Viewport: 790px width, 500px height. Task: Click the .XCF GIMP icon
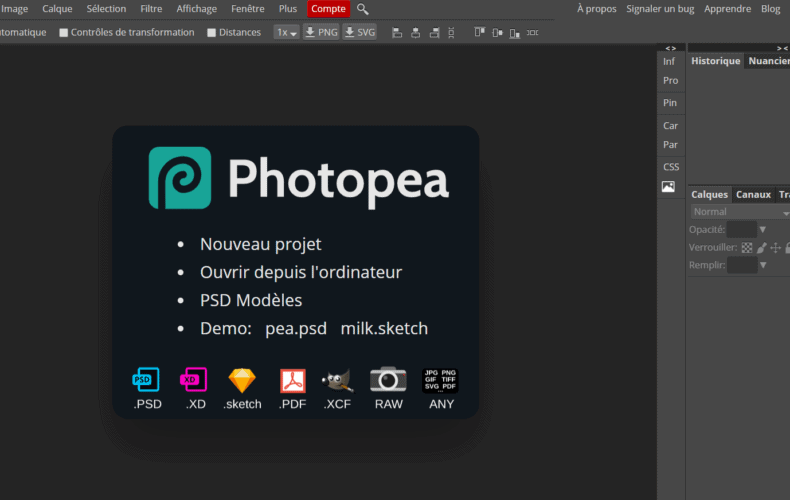pyautogui.click(x=337, y=381)
